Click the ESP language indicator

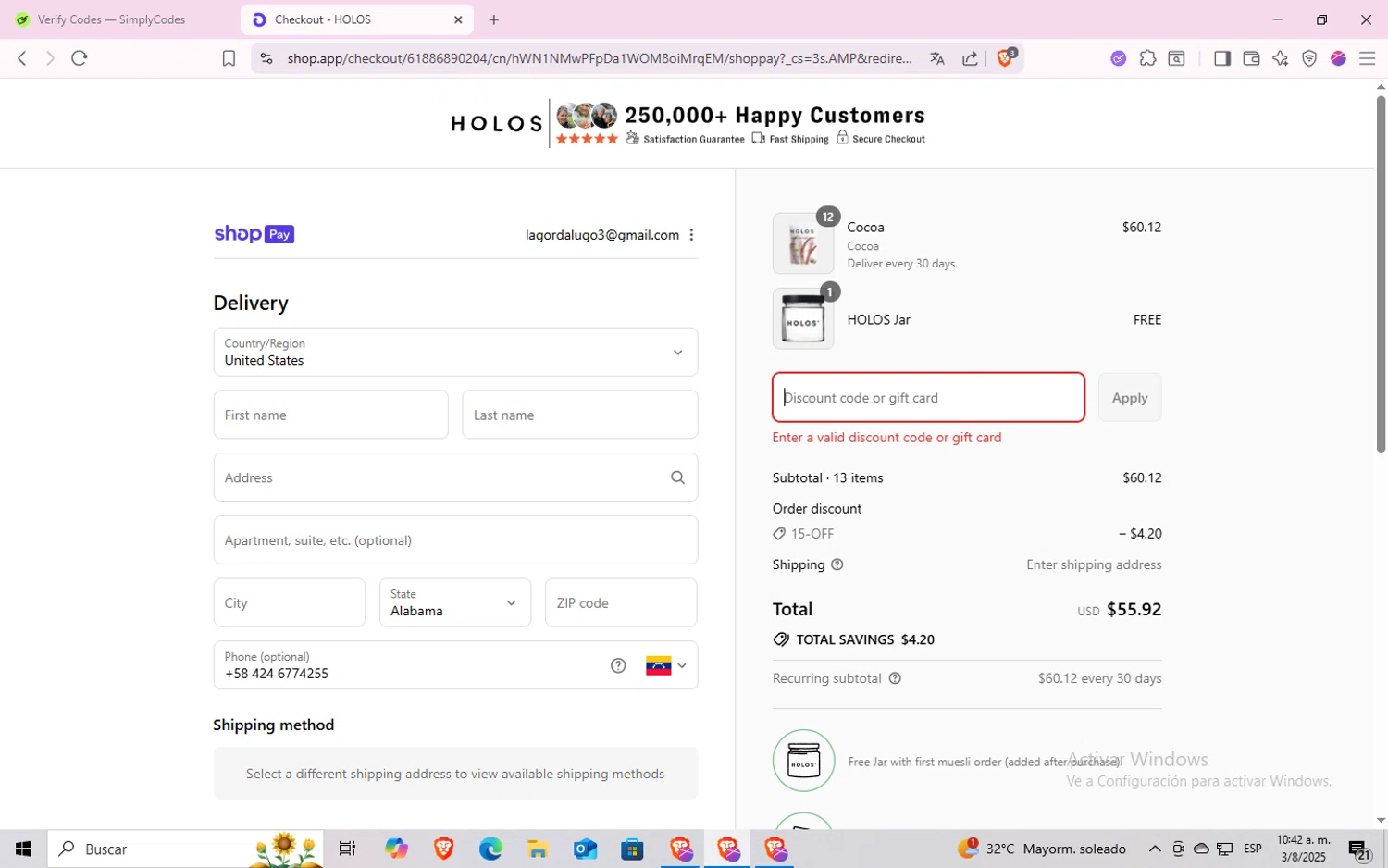point(1253,849)
